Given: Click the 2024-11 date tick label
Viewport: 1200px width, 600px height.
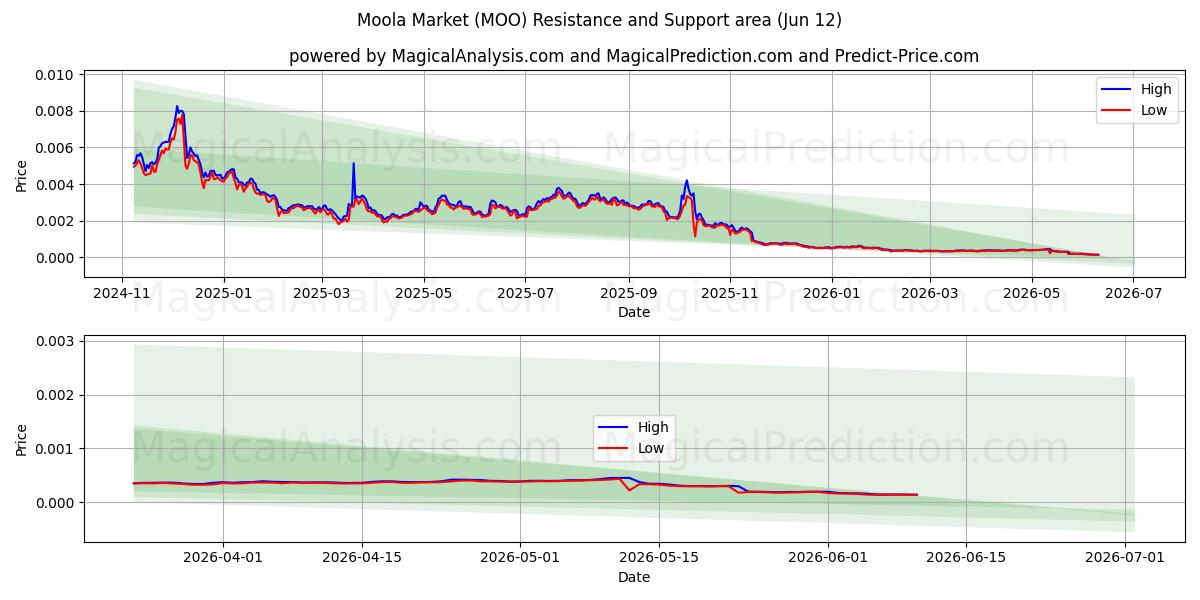Looking at the screenshot, I should [x=122, y=294].
